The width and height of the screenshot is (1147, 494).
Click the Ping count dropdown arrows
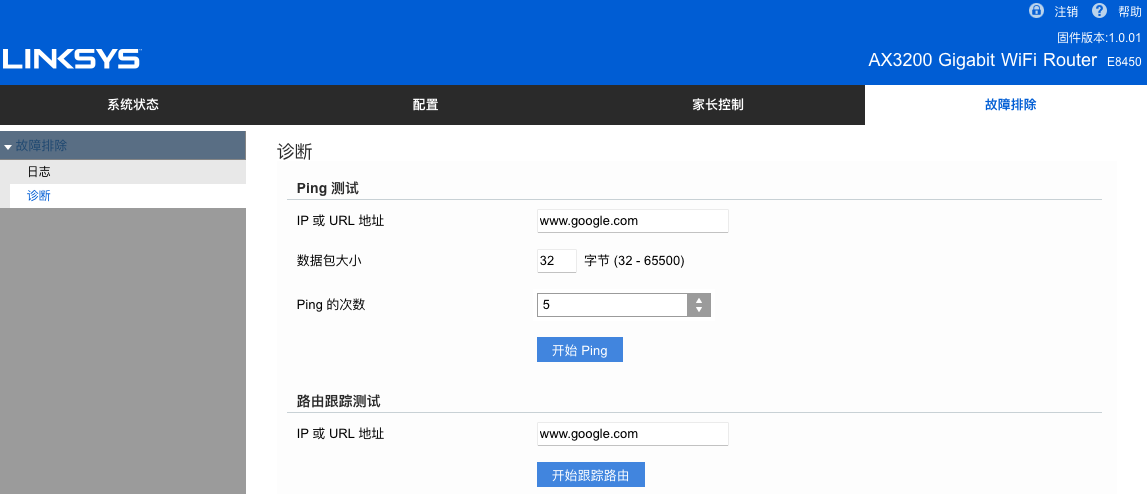click(x=699, y=305)
